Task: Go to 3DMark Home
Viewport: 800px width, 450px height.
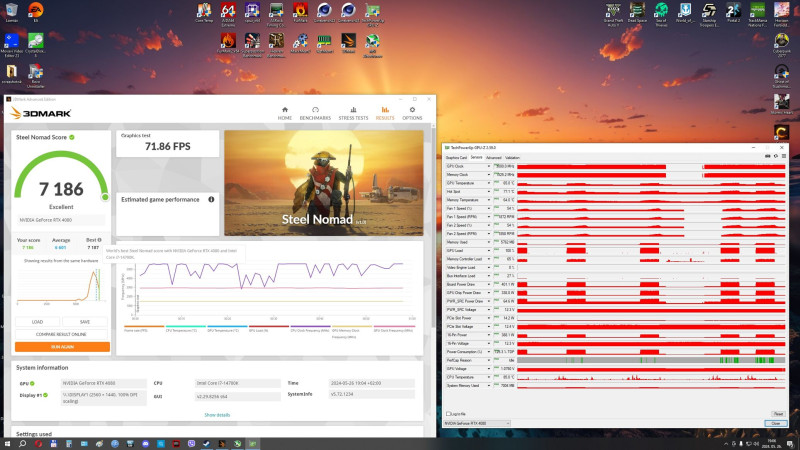Action: (285, 113)
